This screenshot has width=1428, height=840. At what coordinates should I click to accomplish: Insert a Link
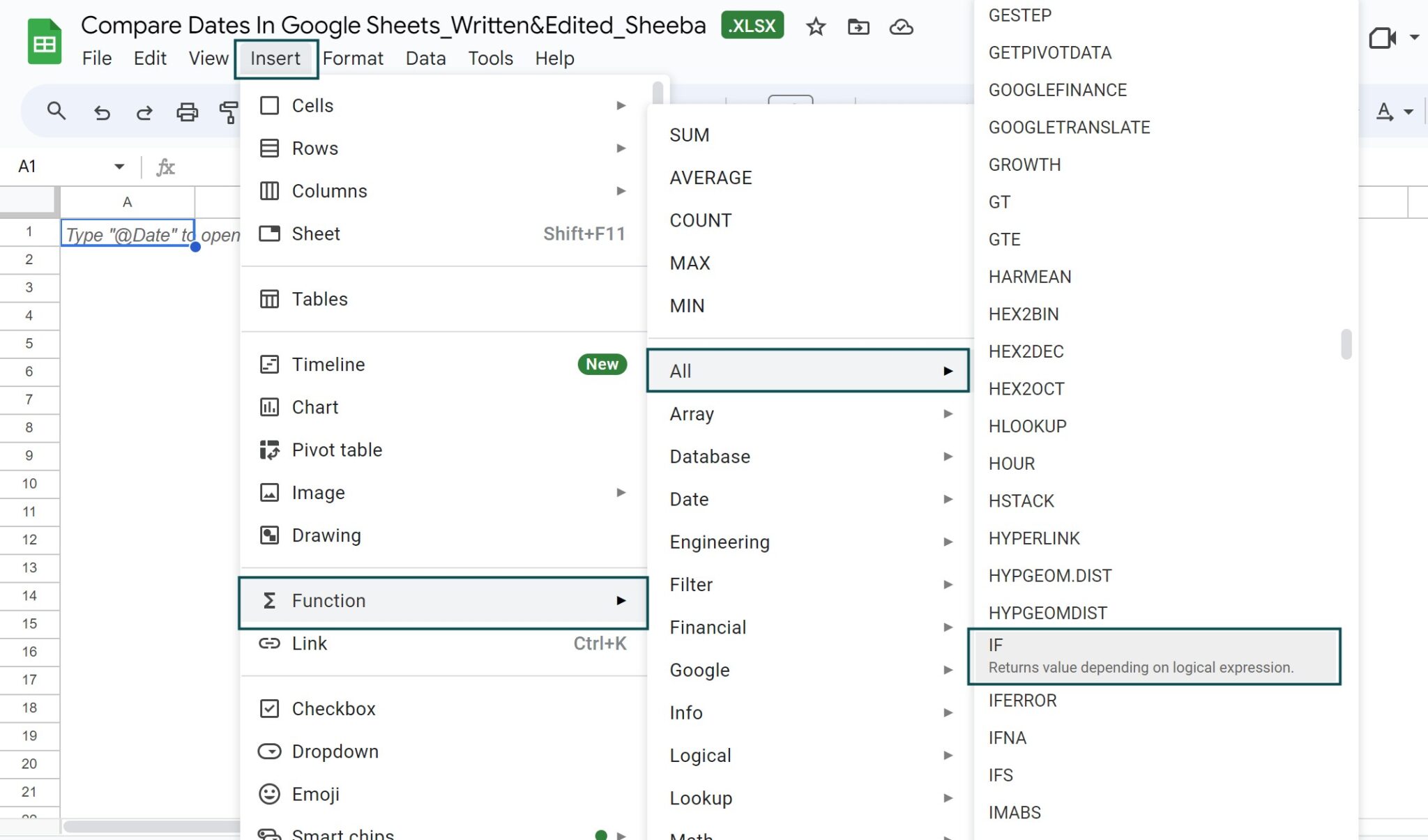pos(443,643)
